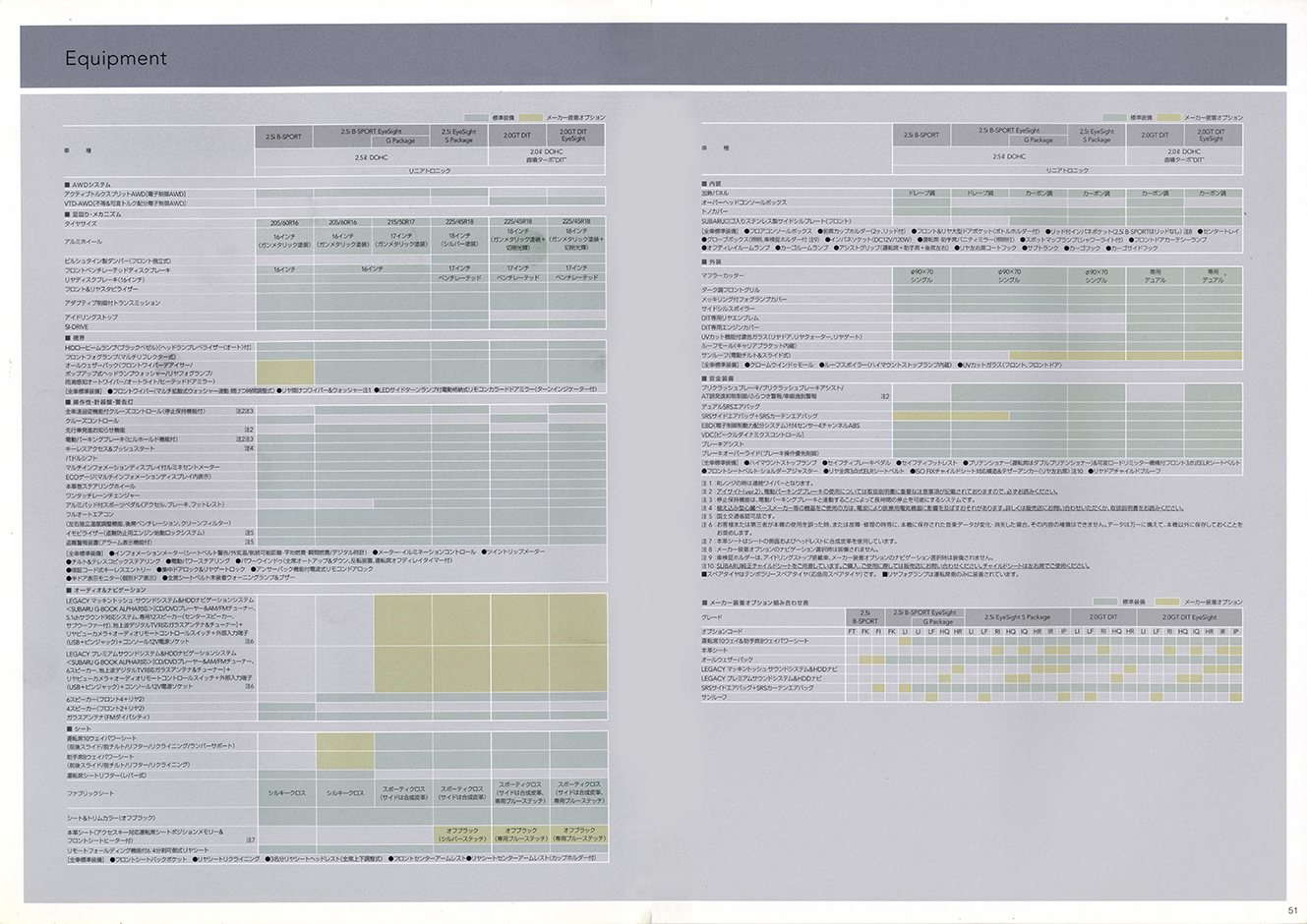1307x924 pixels.
Task: Click the "DIT専用エンジンカバー" row label
Action: (x=731, y=327)
